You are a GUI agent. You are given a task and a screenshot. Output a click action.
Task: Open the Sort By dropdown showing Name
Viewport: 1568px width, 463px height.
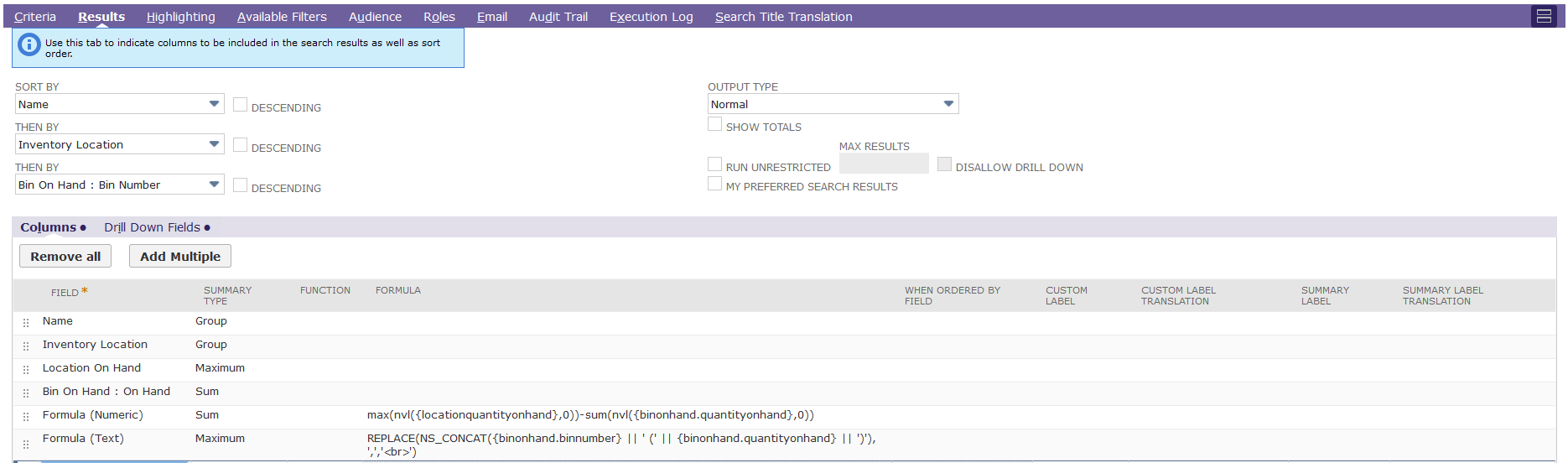(120, 104)
